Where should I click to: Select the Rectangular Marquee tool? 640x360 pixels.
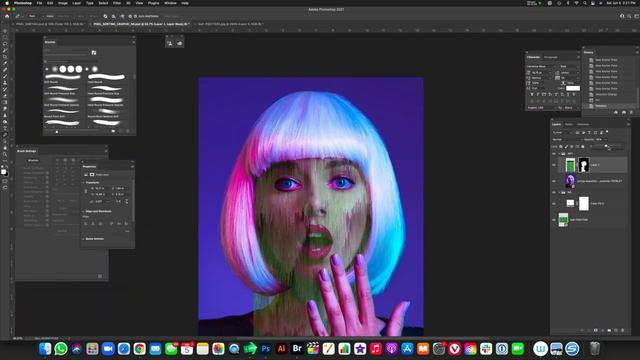(x=5, y=38)
